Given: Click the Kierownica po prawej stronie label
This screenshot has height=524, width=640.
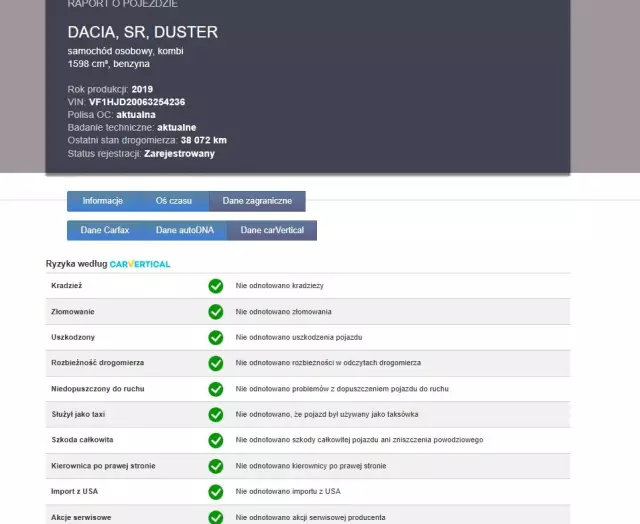Looking at the screenshot, I should [x=103, y=466].
